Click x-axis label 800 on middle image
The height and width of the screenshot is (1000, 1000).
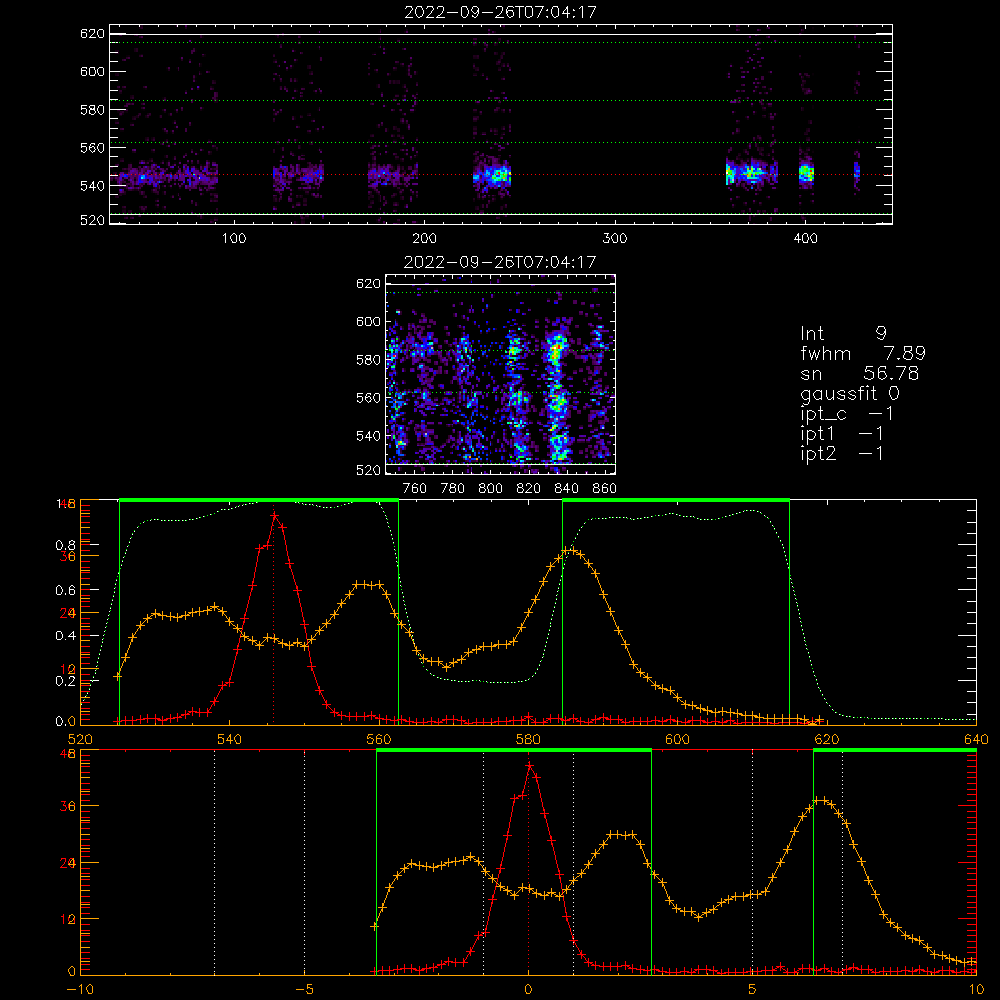click(x=490, y=489)
